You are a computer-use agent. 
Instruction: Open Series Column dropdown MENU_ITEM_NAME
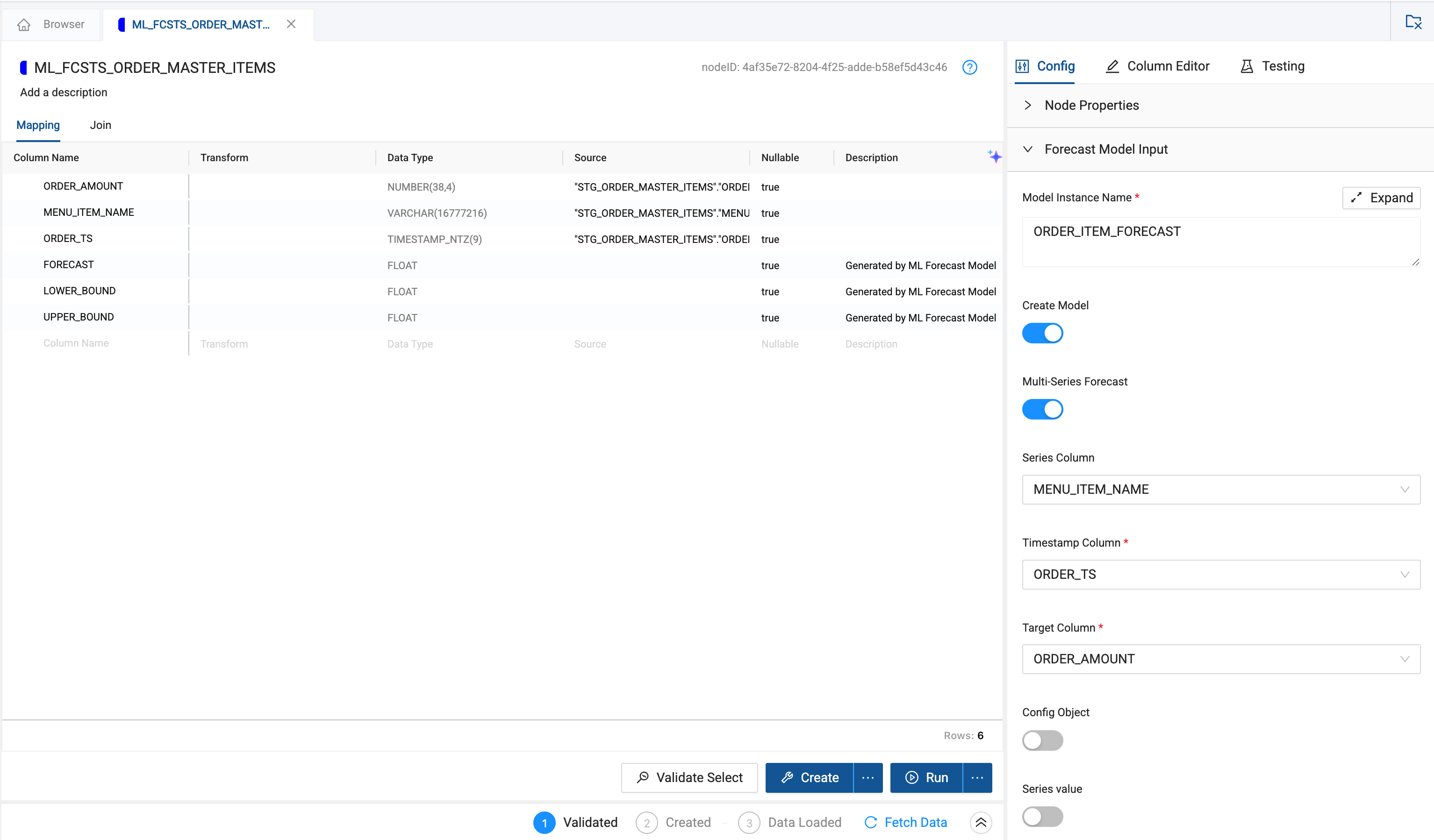pos(1221,489)
